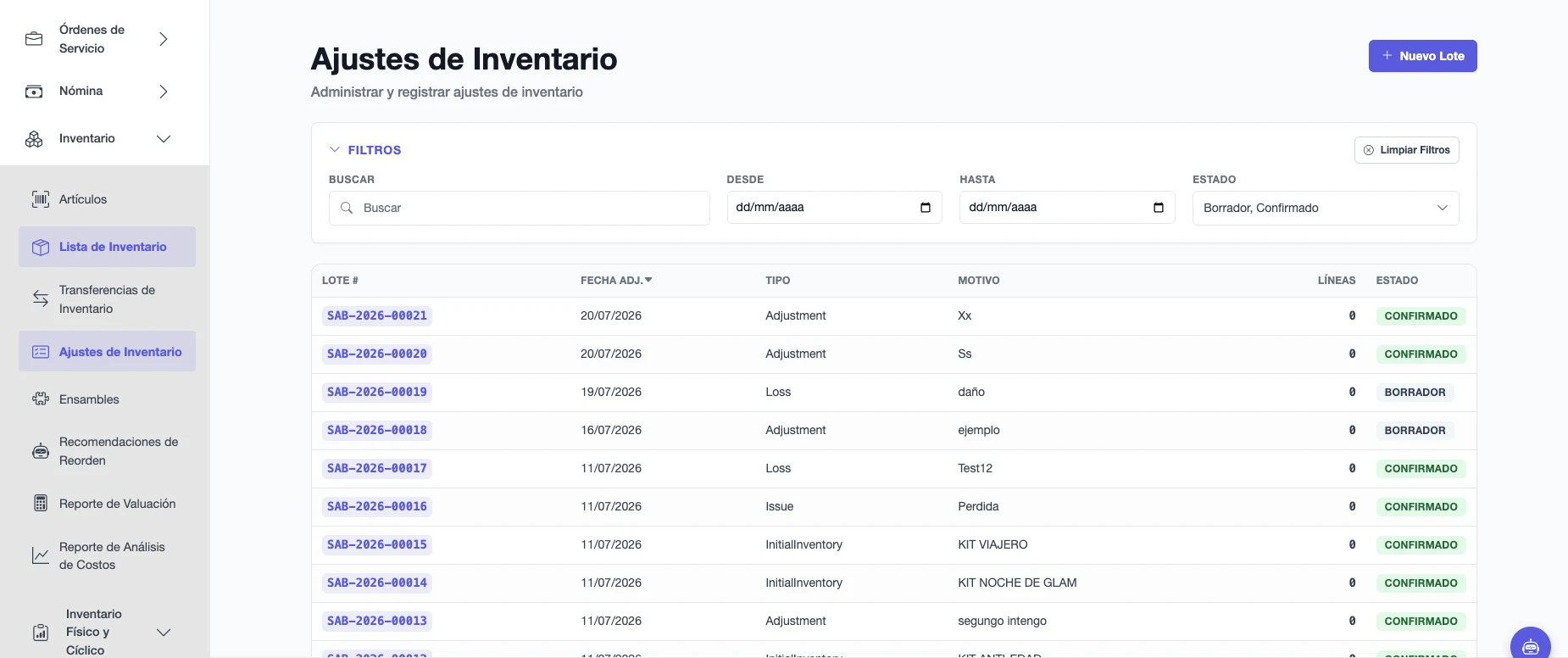Sort by Fecha Adj. column header
Screen dimensions: 1568x658
pos(616,281)
